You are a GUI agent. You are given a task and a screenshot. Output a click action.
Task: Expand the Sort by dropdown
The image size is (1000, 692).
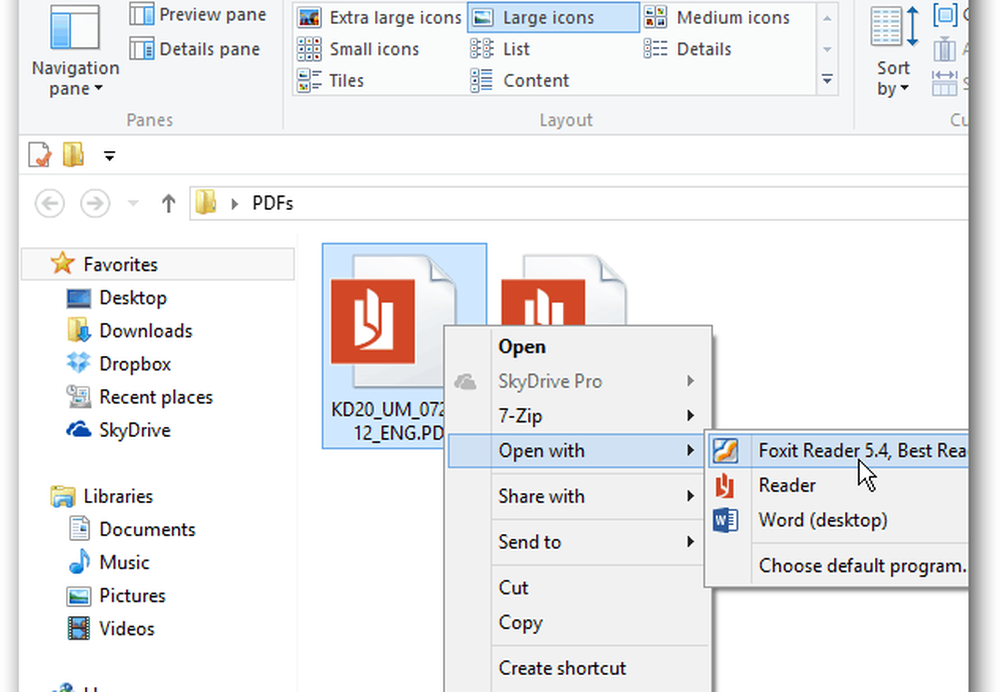click(892, 79)
